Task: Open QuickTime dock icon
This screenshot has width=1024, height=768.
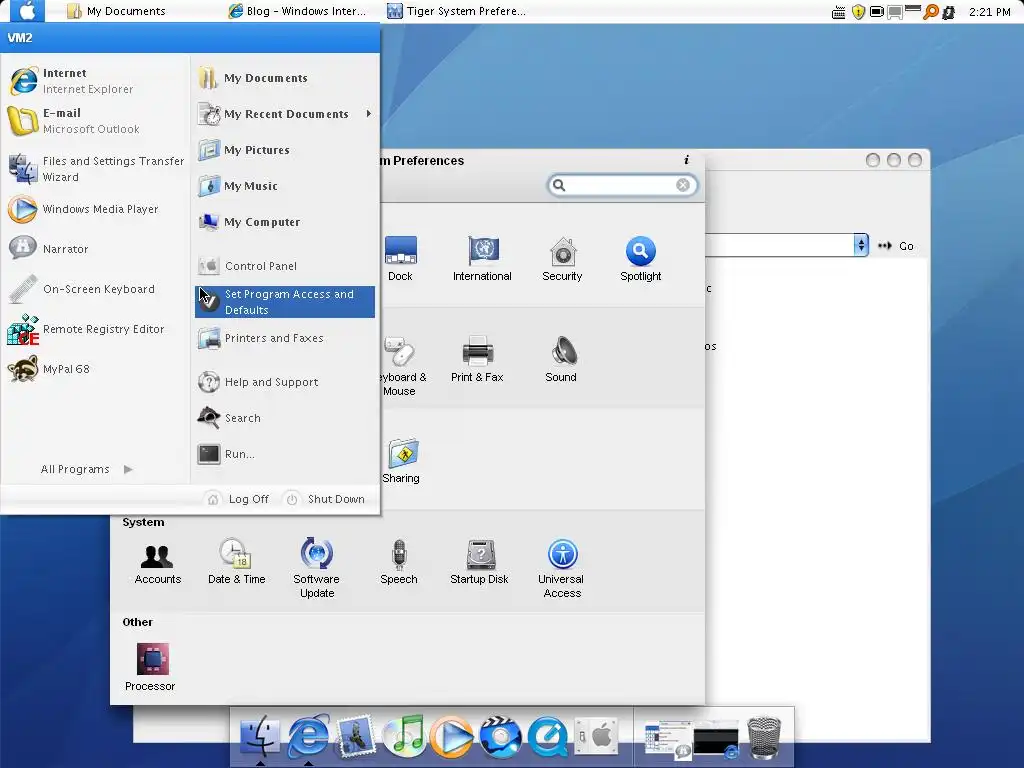Action: (x=547, y=737)
